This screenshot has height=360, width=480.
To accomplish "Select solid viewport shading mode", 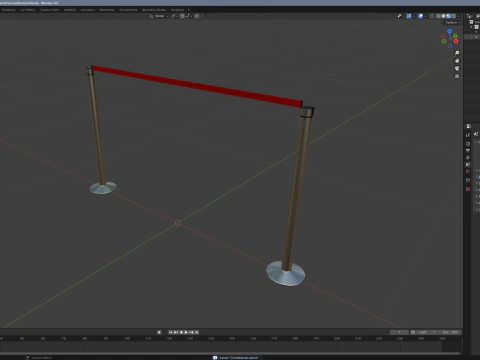I will click(443, 16).
